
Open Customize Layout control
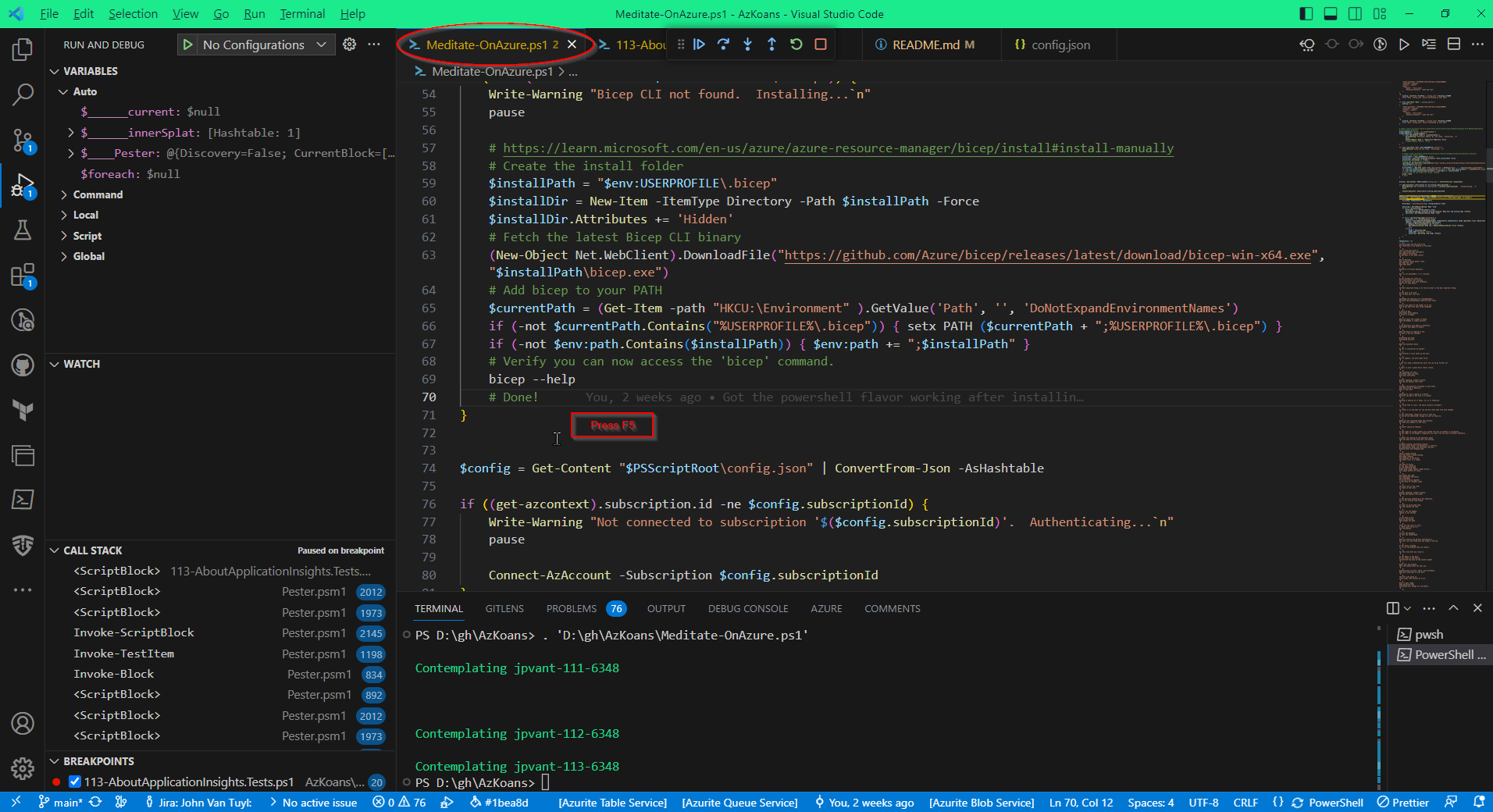[1380, 14]
